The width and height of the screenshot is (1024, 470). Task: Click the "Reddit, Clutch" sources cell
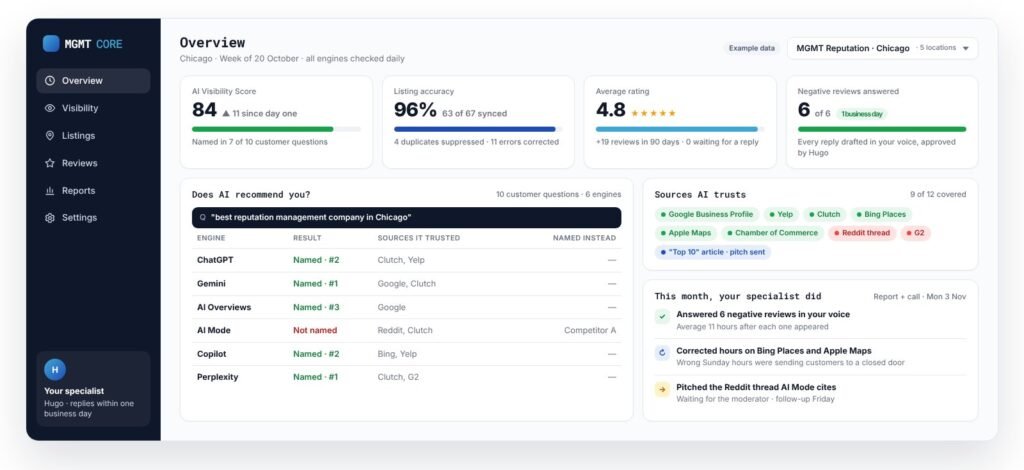[405, 330]
